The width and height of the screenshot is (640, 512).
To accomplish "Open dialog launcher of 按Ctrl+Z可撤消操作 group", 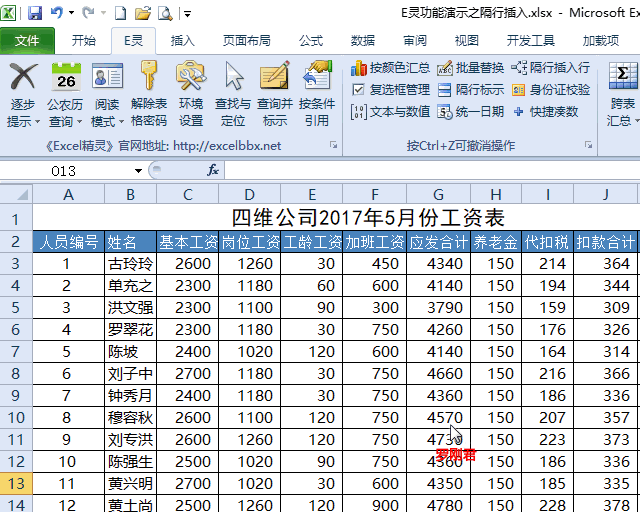I will pyautogui.click(x=588, y=145).
